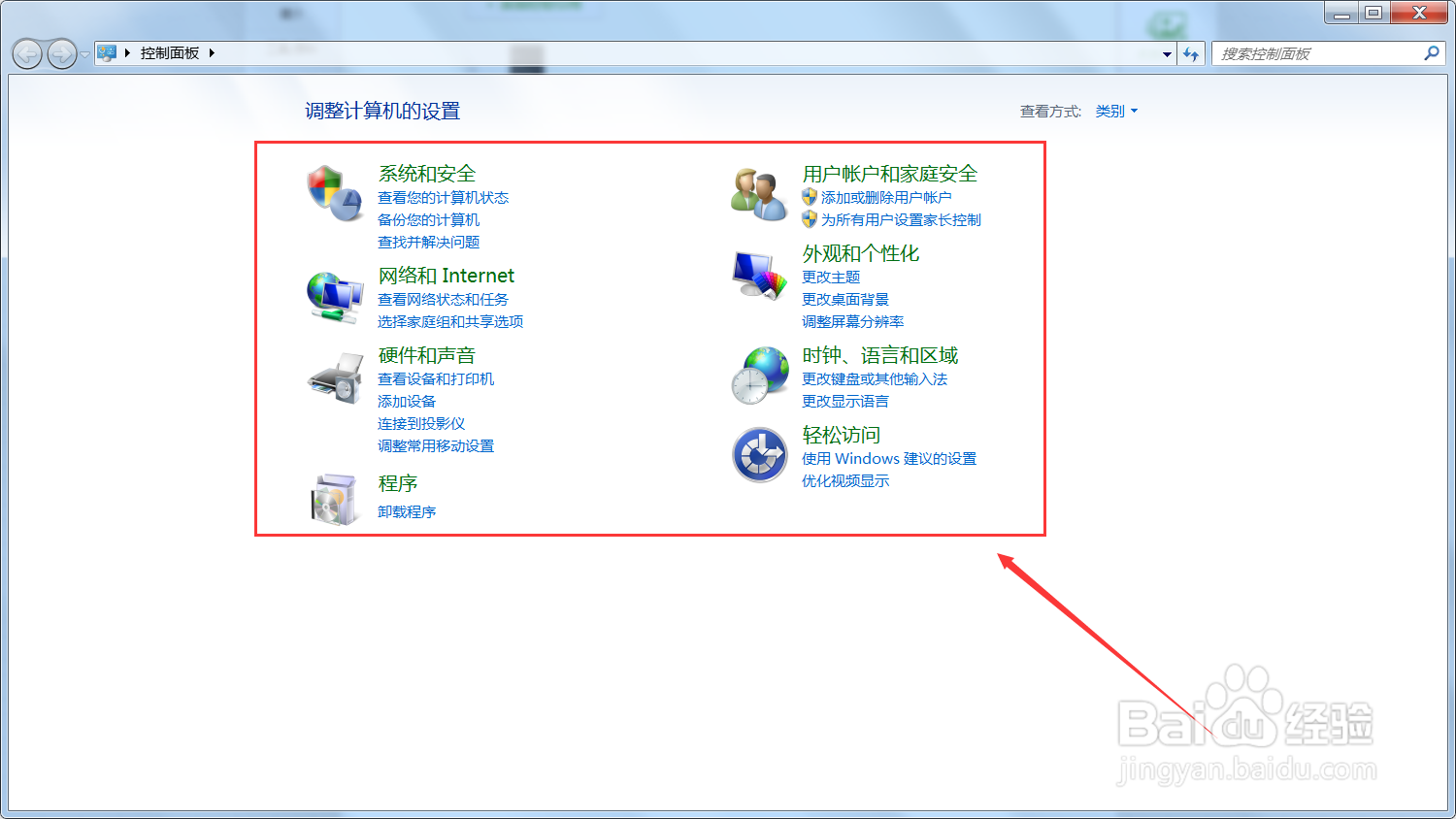Click 更改键盘或其他输入法 link

pos(875,379)
